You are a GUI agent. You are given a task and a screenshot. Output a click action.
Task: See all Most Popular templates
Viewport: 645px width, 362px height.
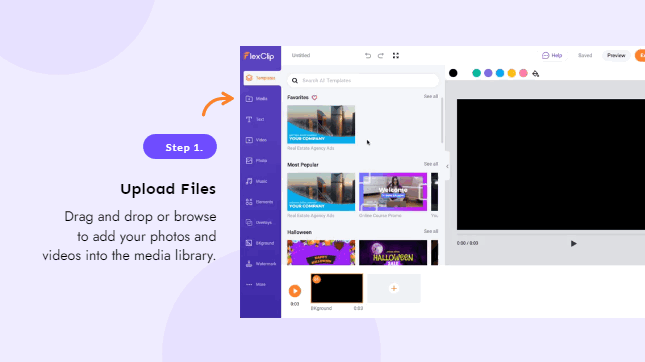[x=431, y=164]
